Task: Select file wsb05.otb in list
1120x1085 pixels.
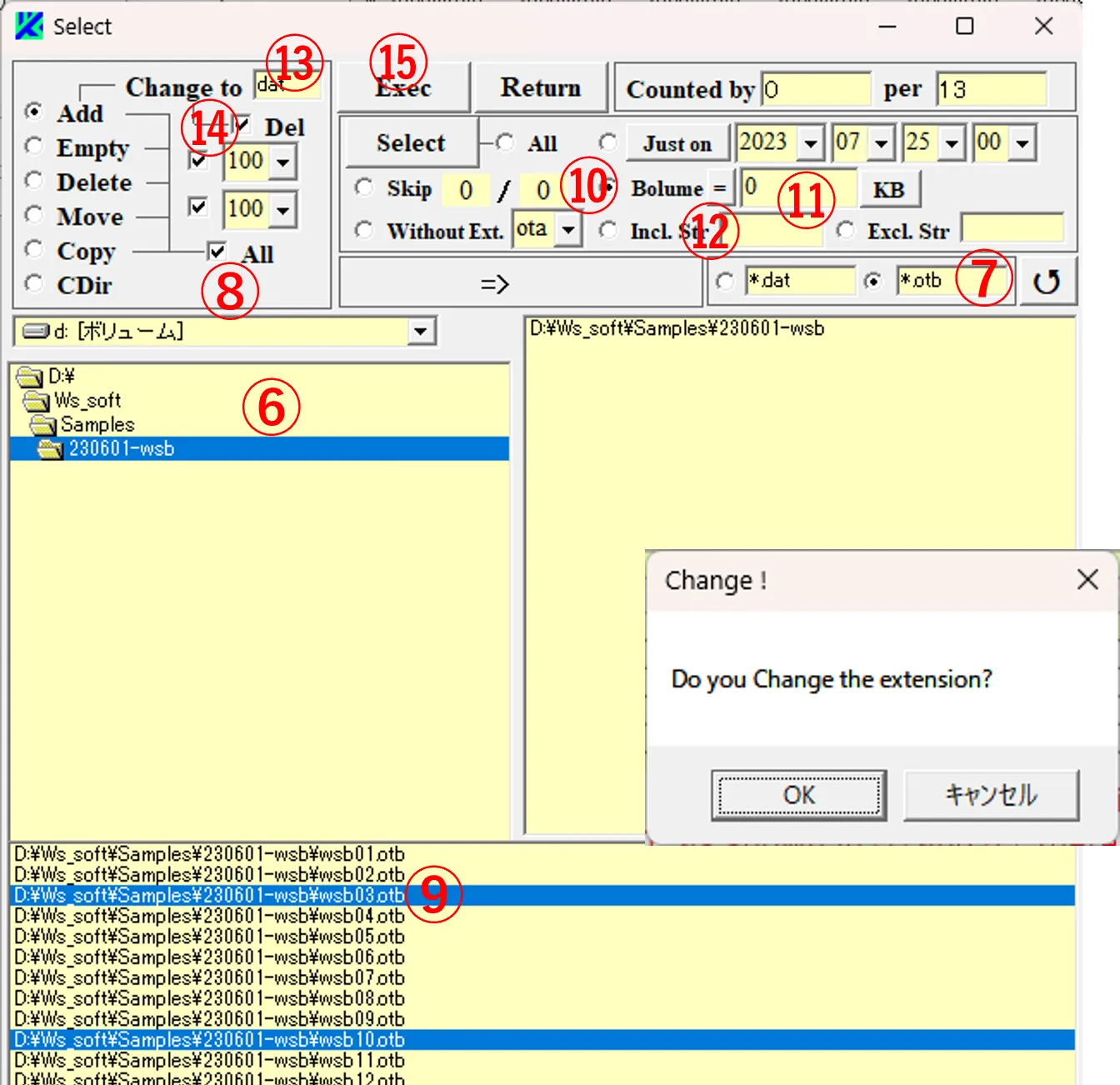Action: (x=542, y=937)
